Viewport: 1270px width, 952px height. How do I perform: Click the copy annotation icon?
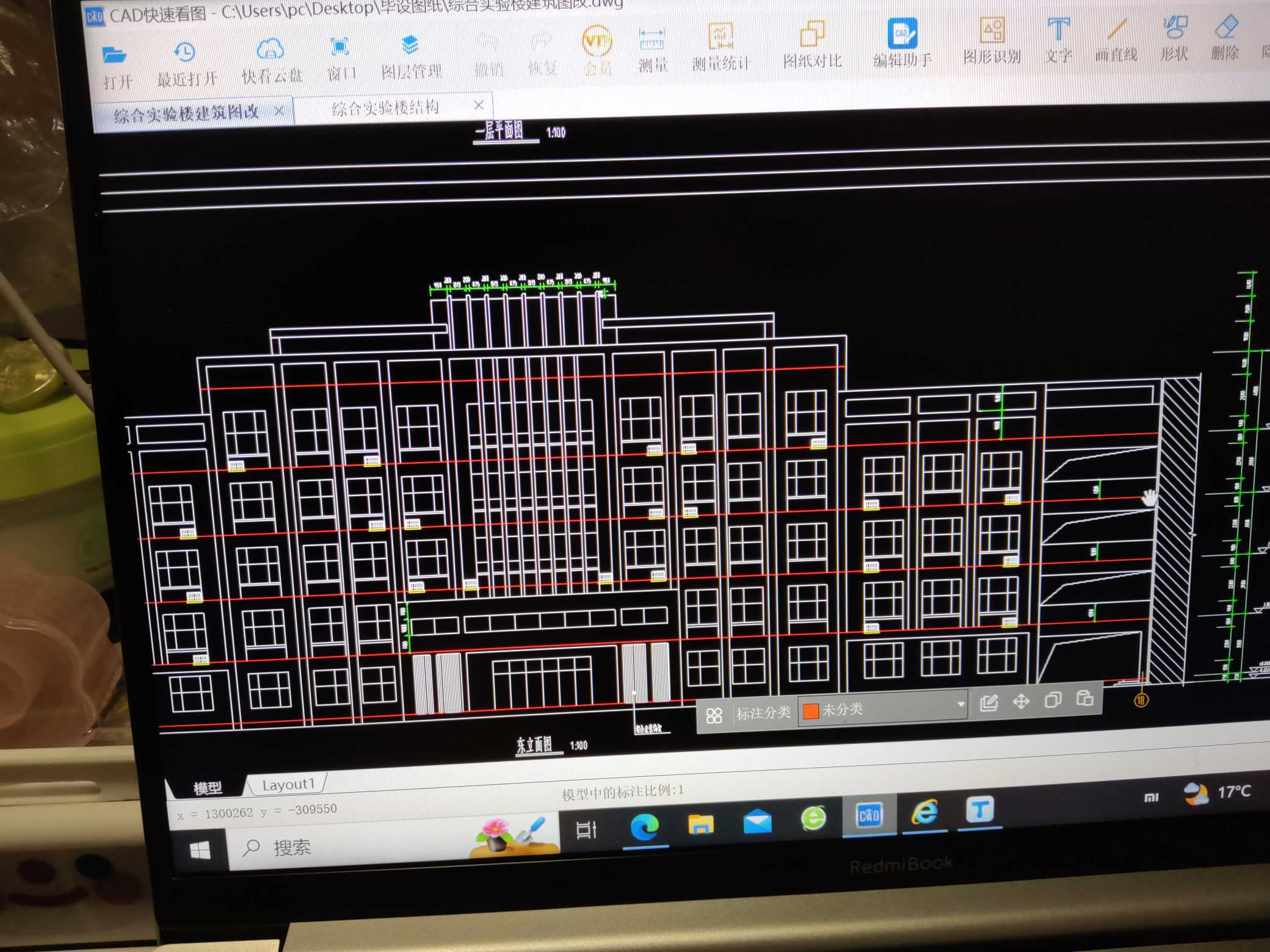(1053, 699)
